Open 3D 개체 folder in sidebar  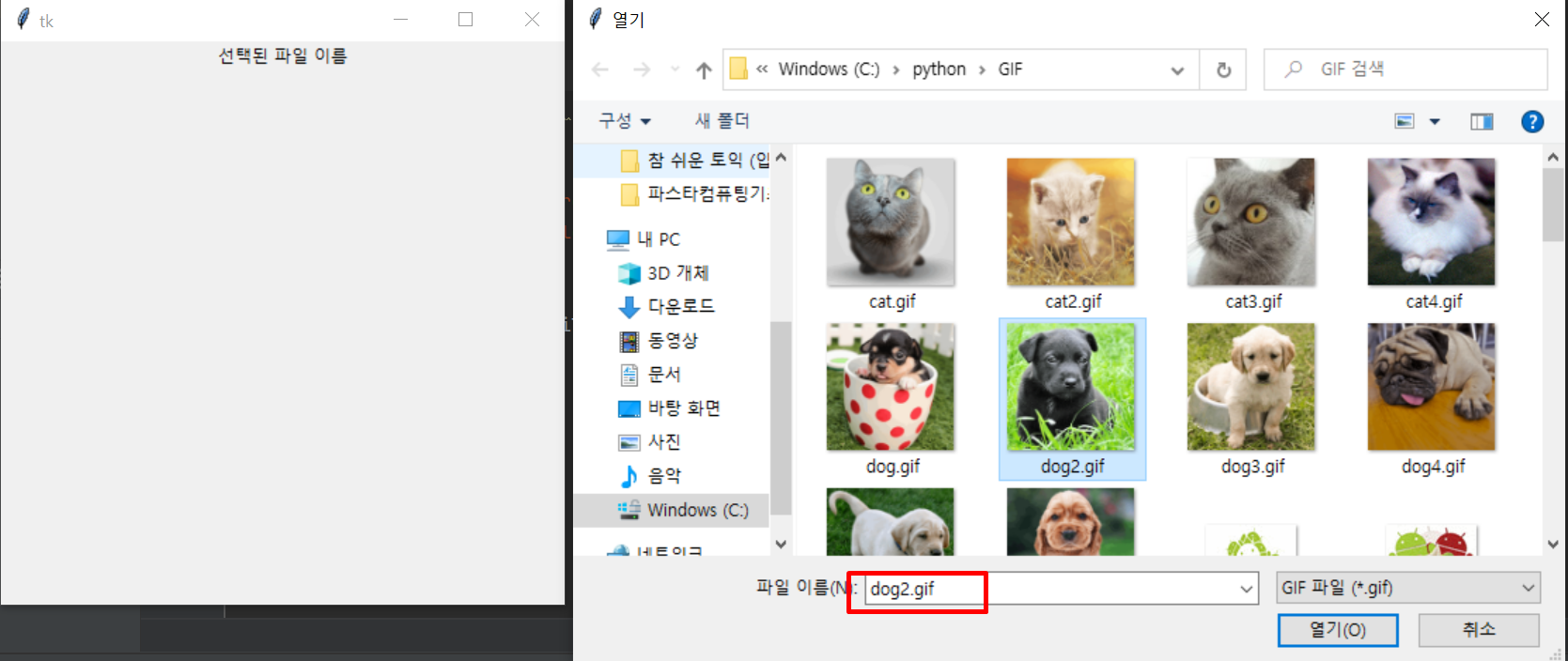pyautogui.click(x=663, y=273)
